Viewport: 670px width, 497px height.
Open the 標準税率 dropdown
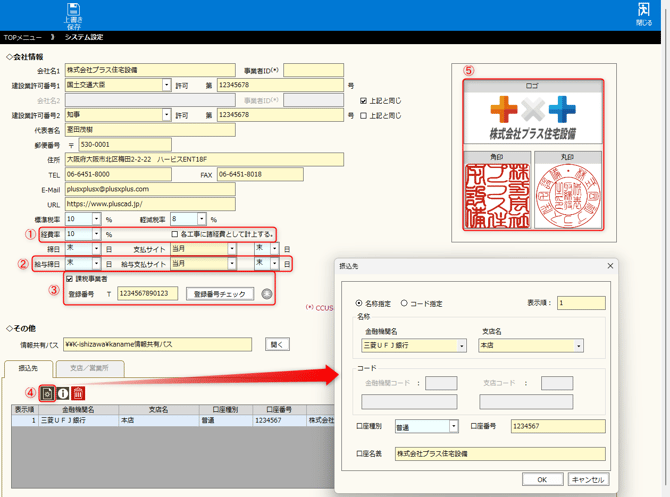96,219
